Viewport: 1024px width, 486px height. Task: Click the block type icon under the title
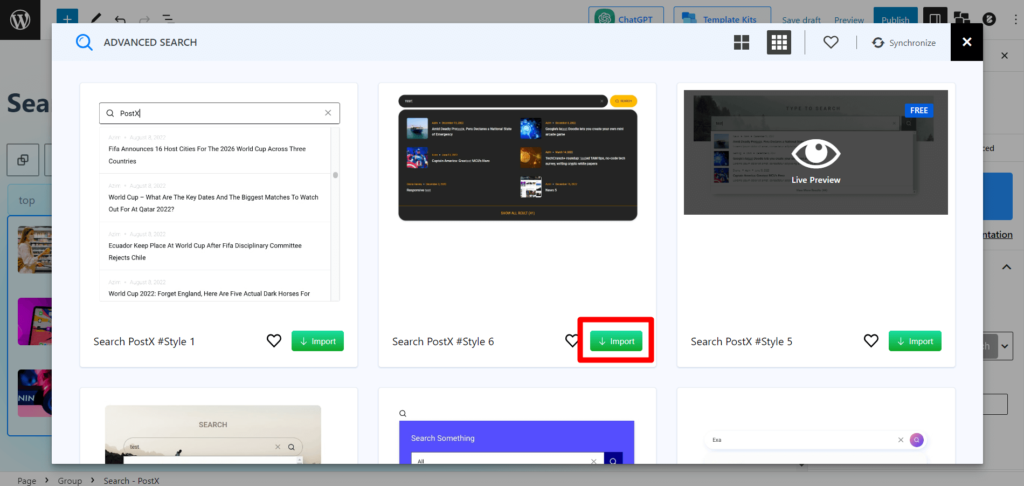point(23,160)
